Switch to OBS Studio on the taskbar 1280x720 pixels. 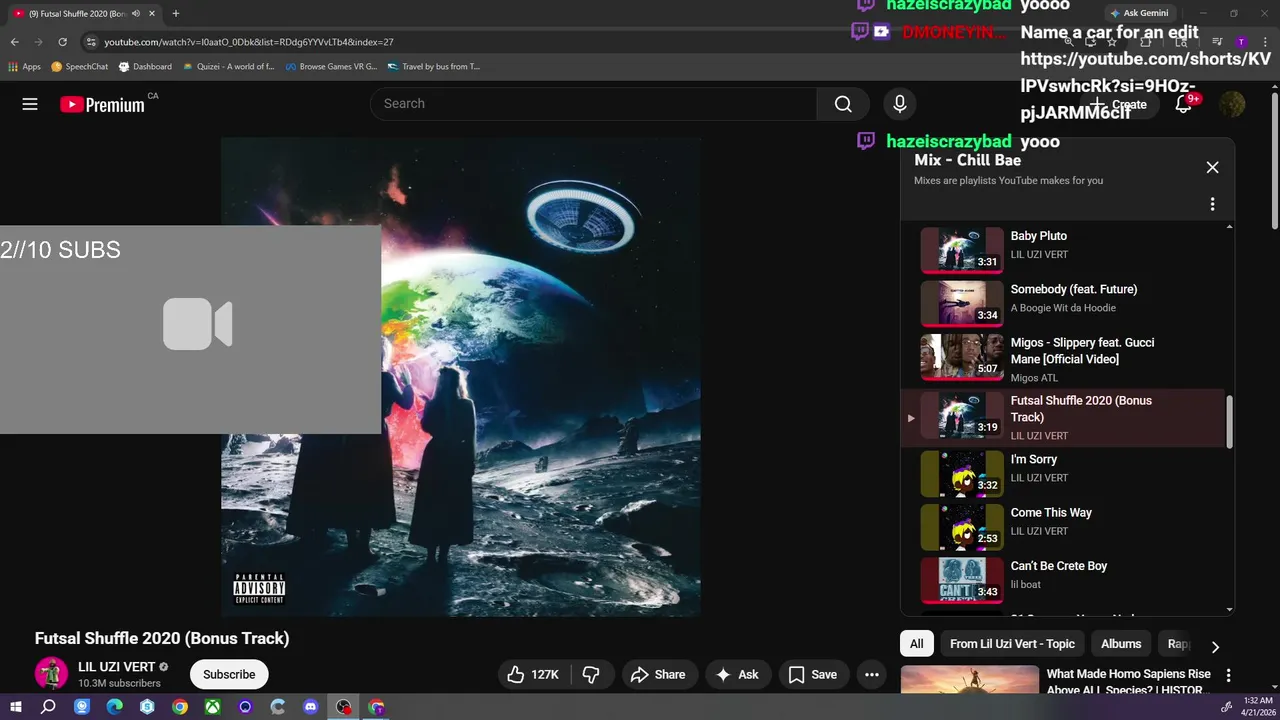344,707
